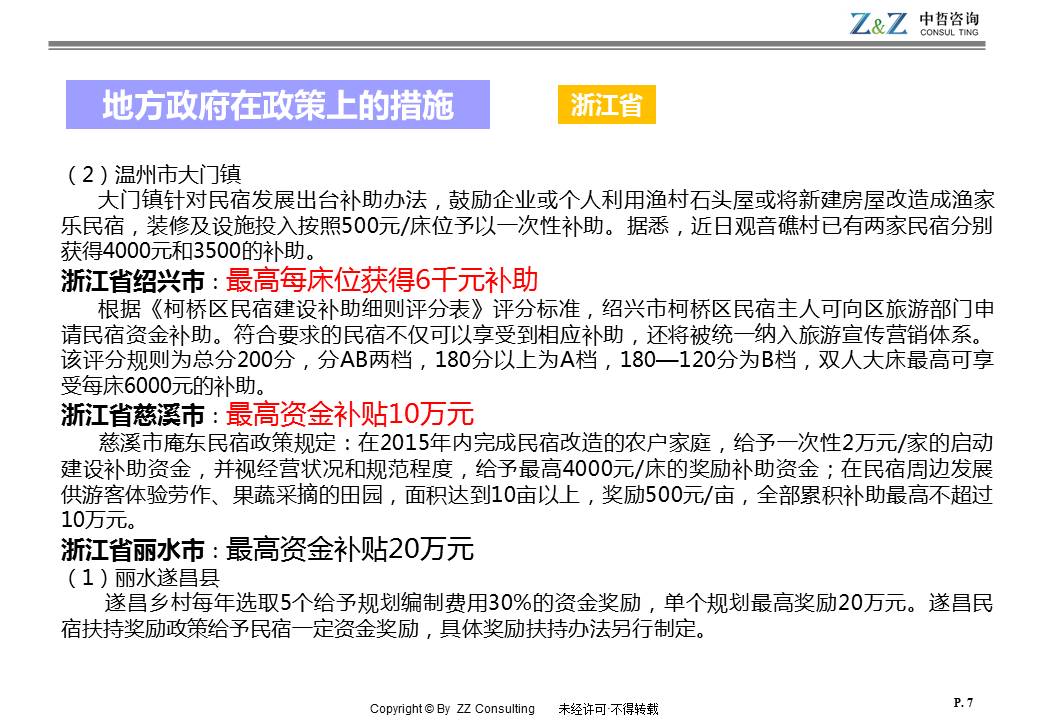This screenshot has width=1040, height=720.
Task: Select the bold heading 浙江省绍兴市
Action: point(132,280)
